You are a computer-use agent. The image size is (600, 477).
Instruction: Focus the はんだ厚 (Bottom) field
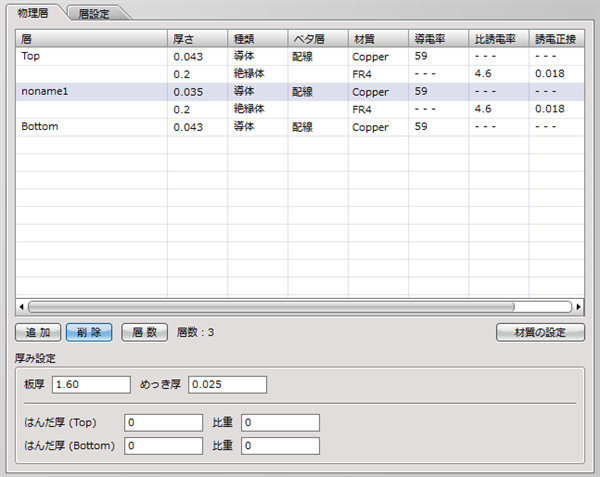163,446
